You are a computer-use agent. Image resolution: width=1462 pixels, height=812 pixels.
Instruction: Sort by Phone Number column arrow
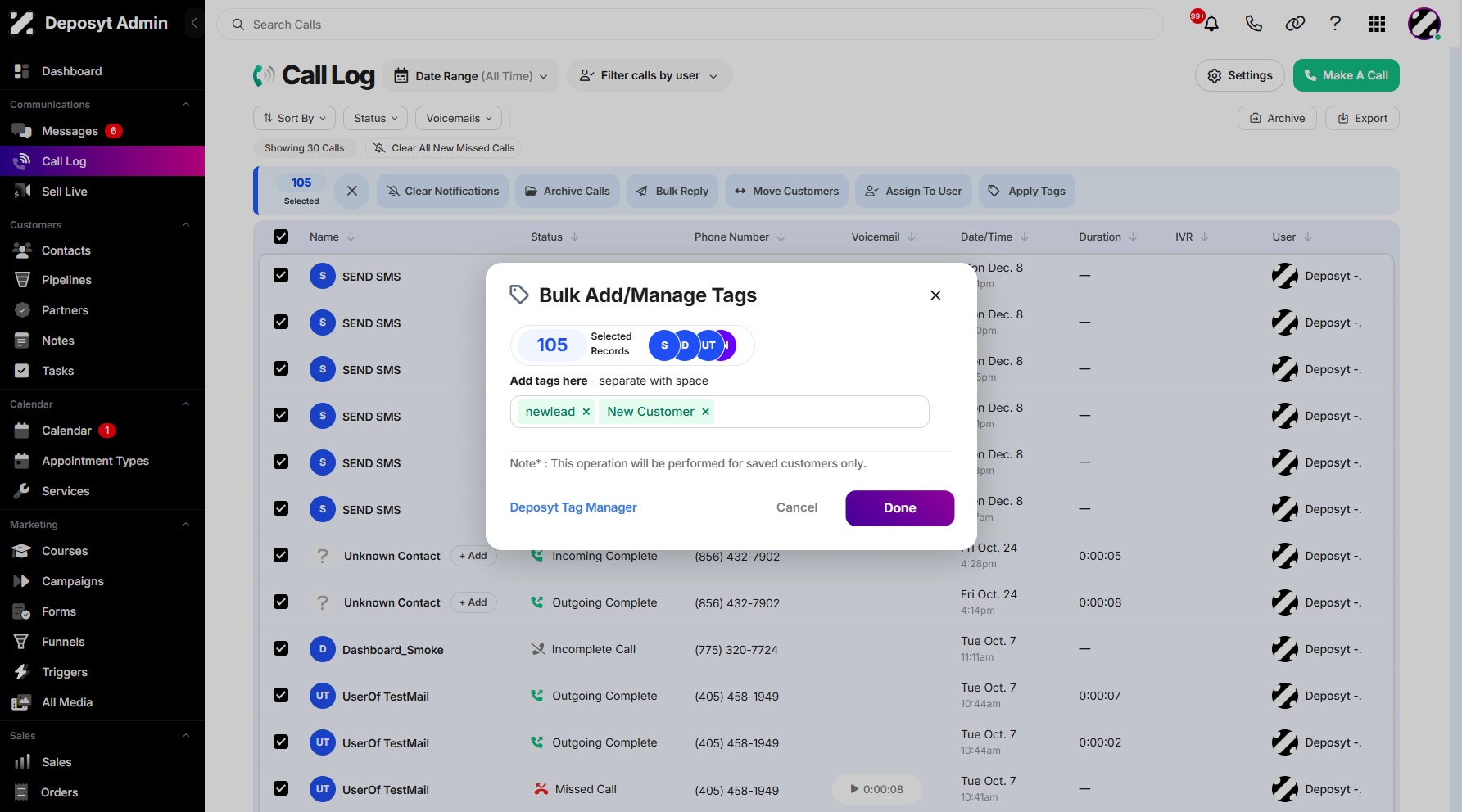781,237
